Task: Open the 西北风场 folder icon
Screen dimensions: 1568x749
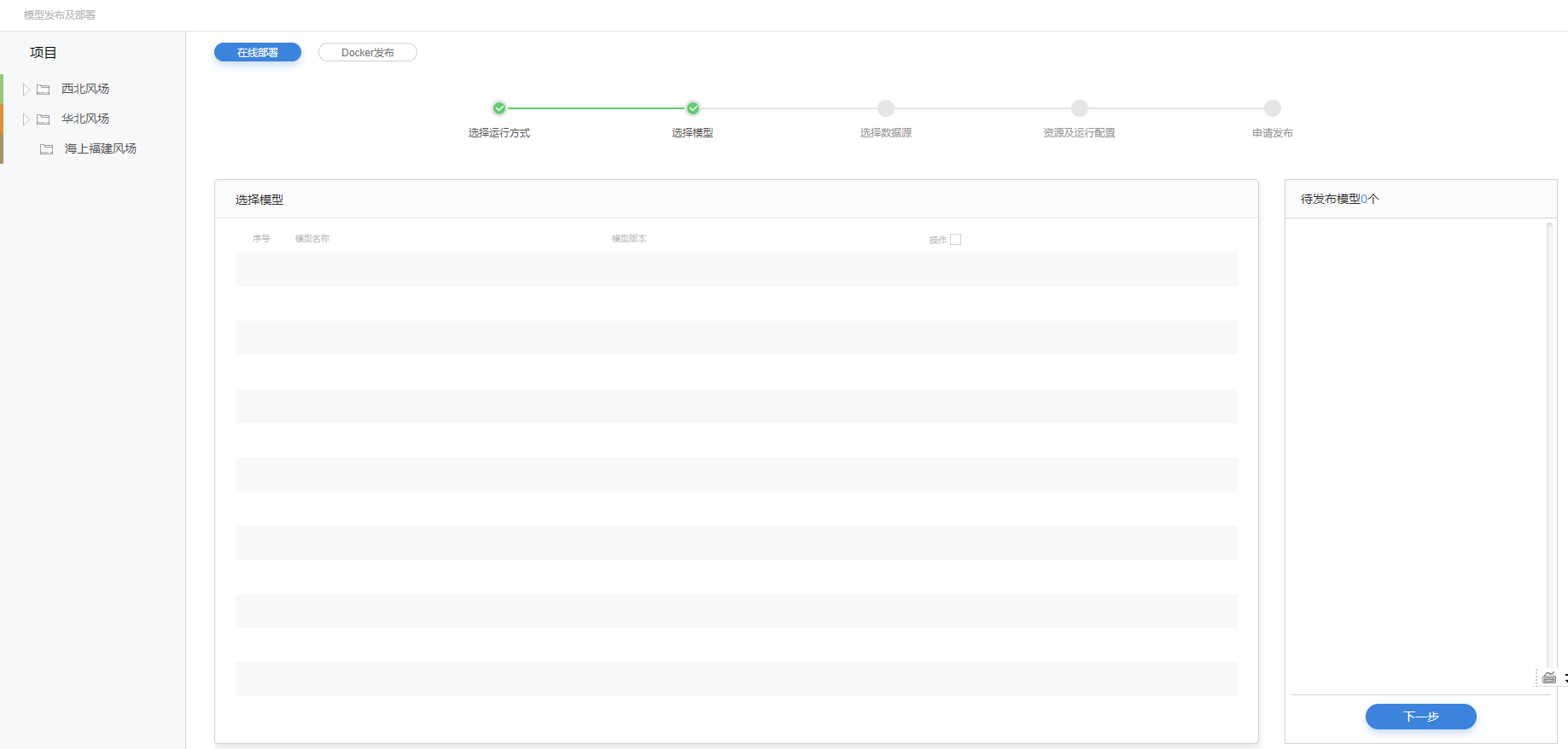Action: [x=44, y=89]
